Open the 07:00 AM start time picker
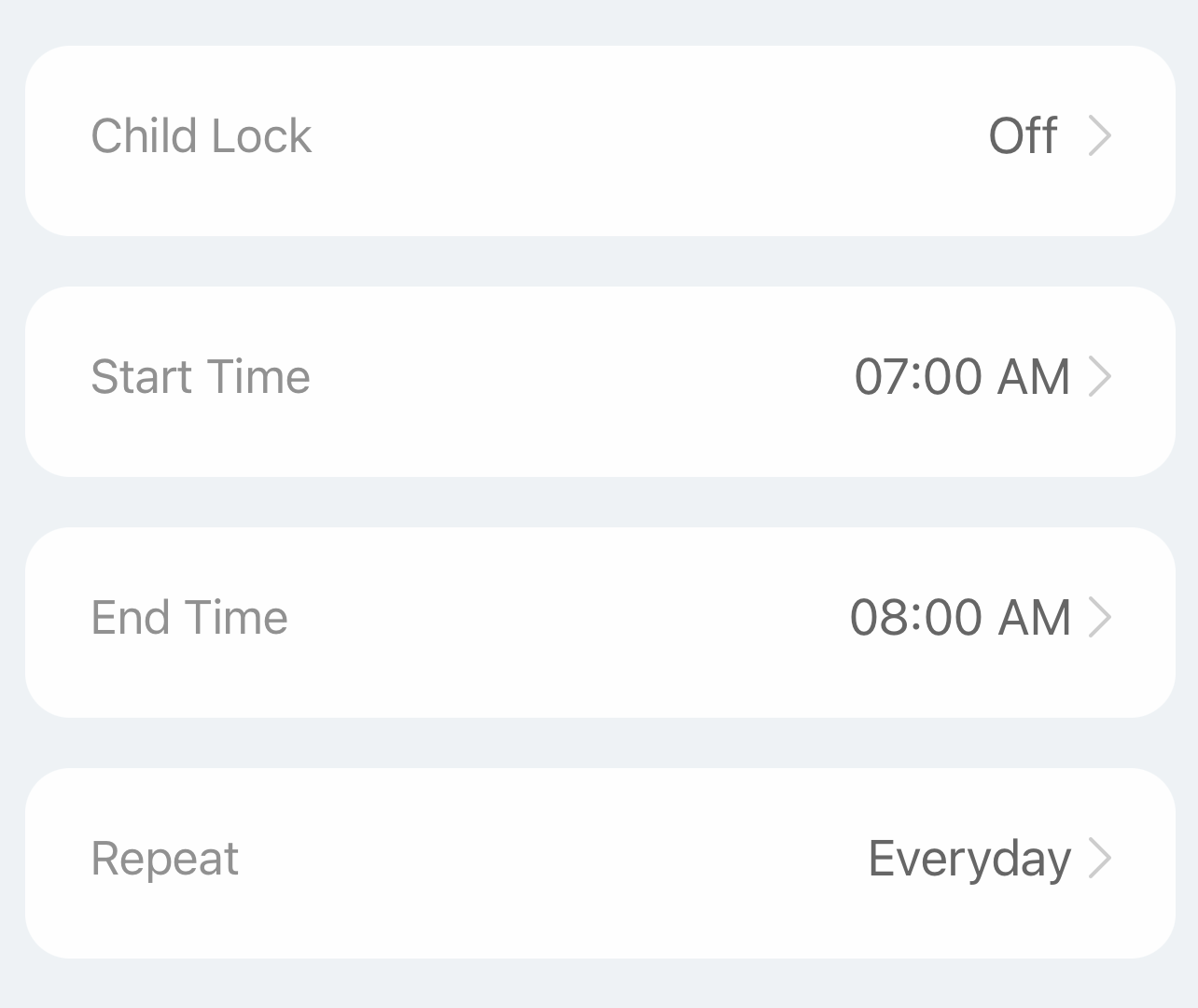This screenshot has height=1008, width=1198. (961, 377)
